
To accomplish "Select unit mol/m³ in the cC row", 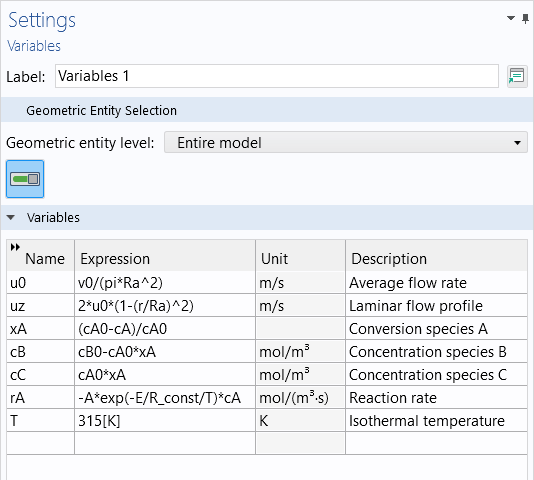I will pyautogui.click(x=300, y=375).
